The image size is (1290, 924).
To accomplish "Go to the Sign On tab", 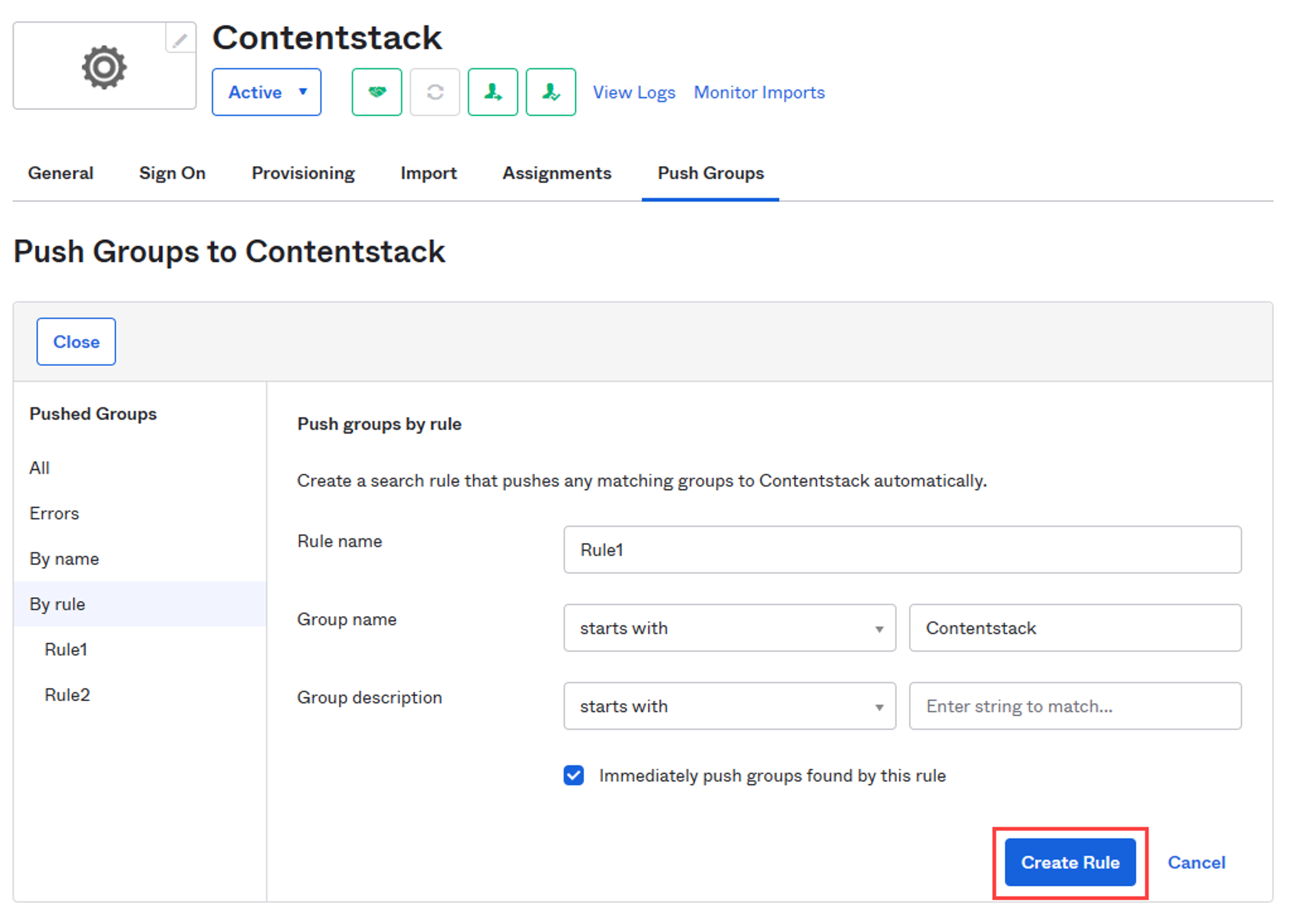I will coord(172,173).
